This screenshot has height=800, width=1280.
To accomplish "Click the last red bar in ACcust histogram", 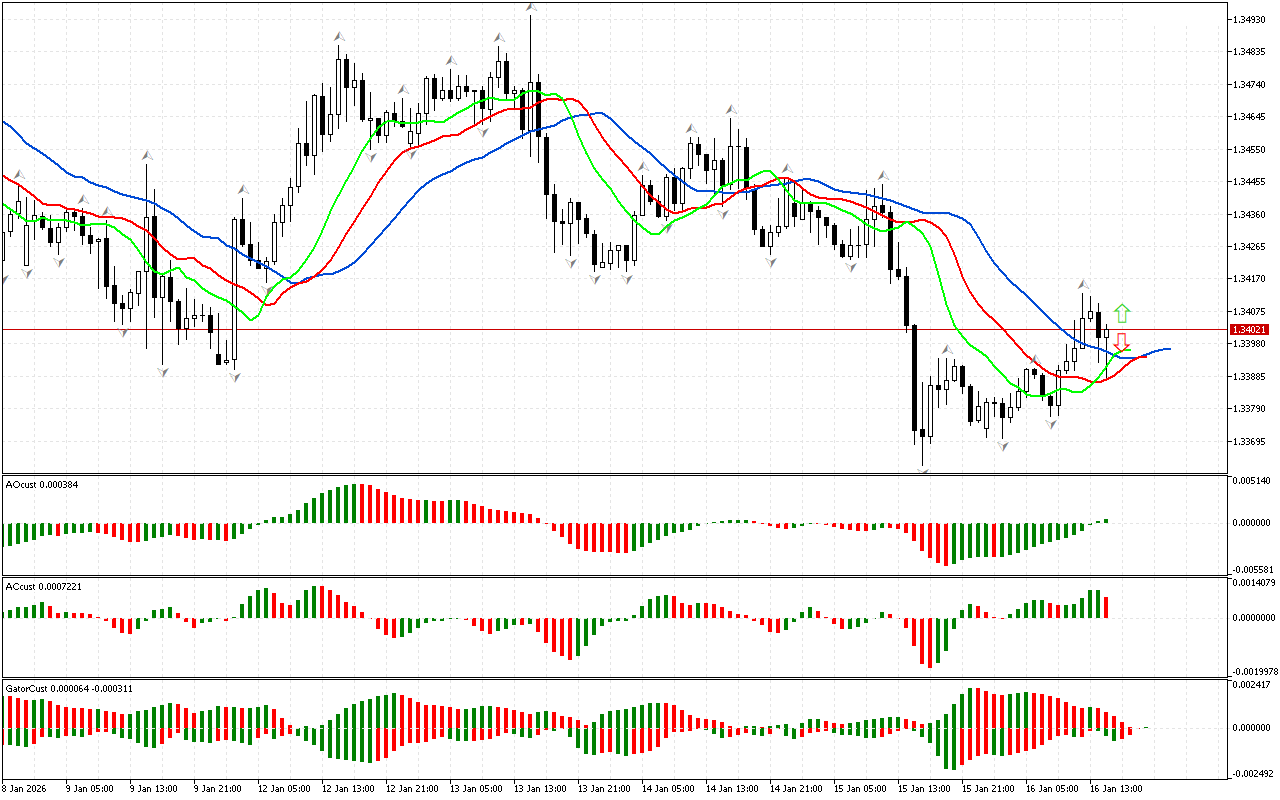I will click(1107, 607).
